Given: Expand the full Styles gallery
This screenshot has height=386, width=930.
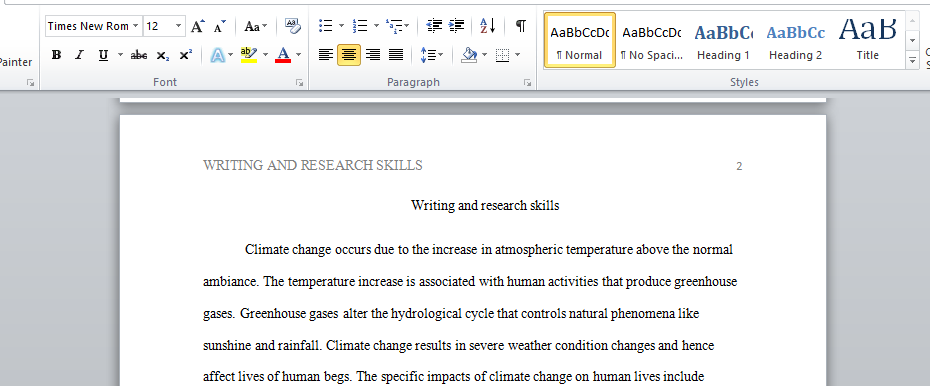Looking at the screenshot, I should [912, 59].
